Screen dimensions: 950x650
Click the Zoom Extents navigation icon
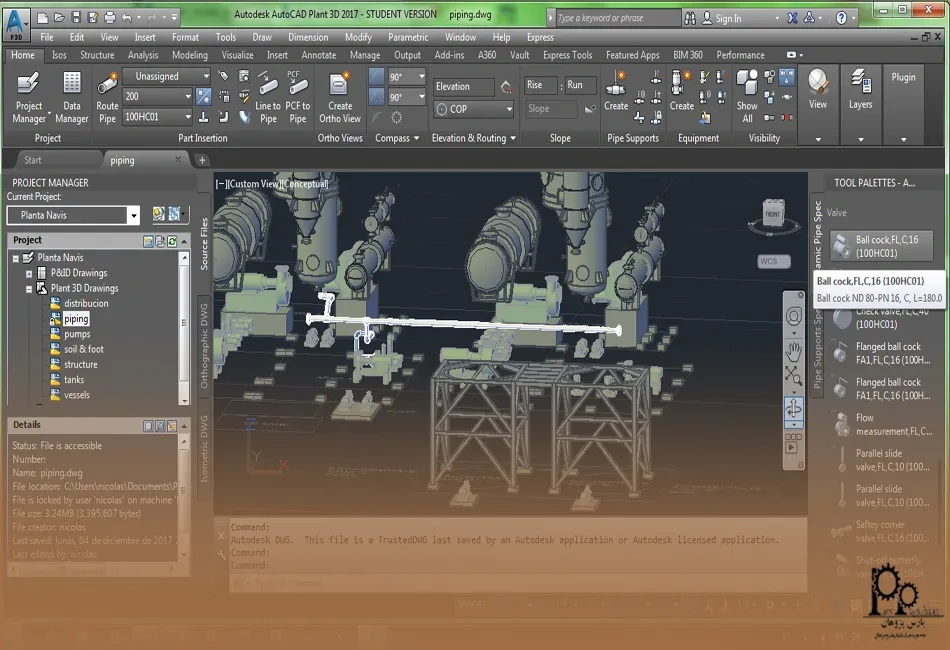coord(794,376)
